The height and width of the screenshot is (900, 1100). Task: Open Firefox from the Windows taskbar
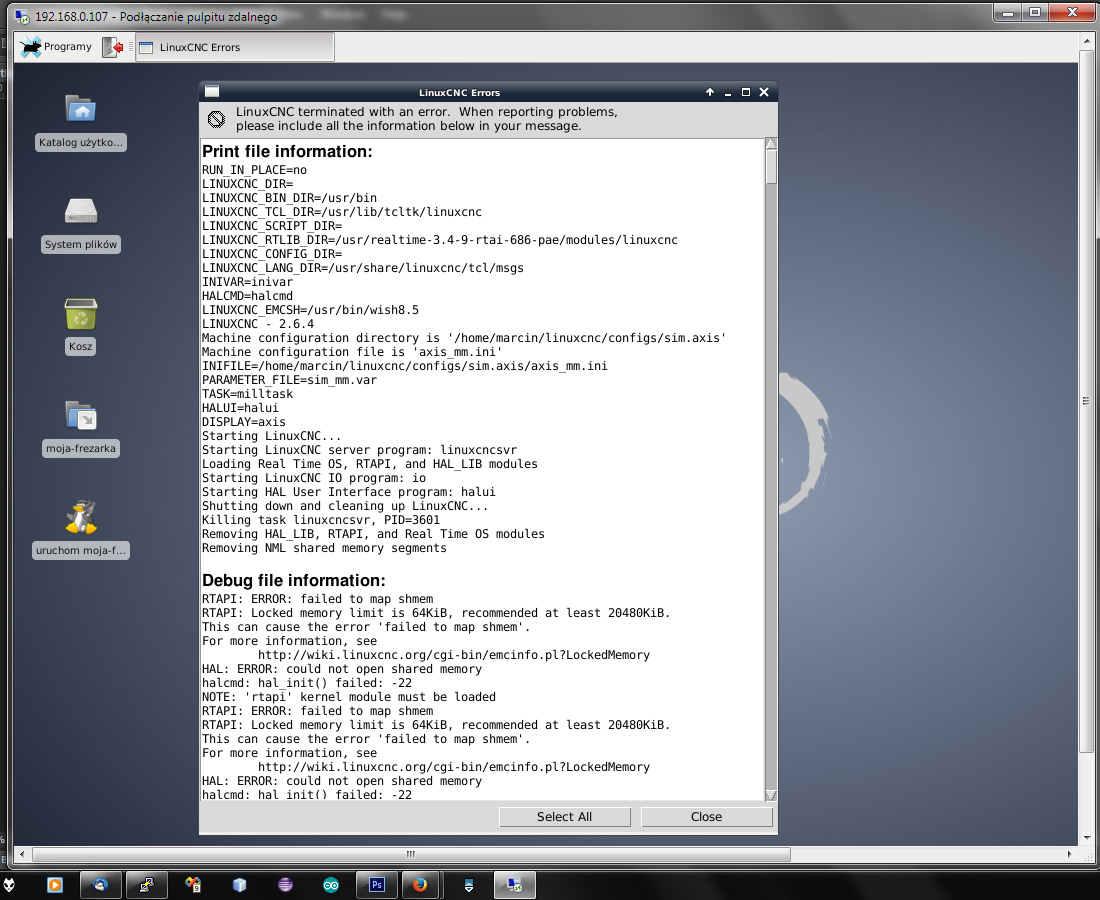420,885
